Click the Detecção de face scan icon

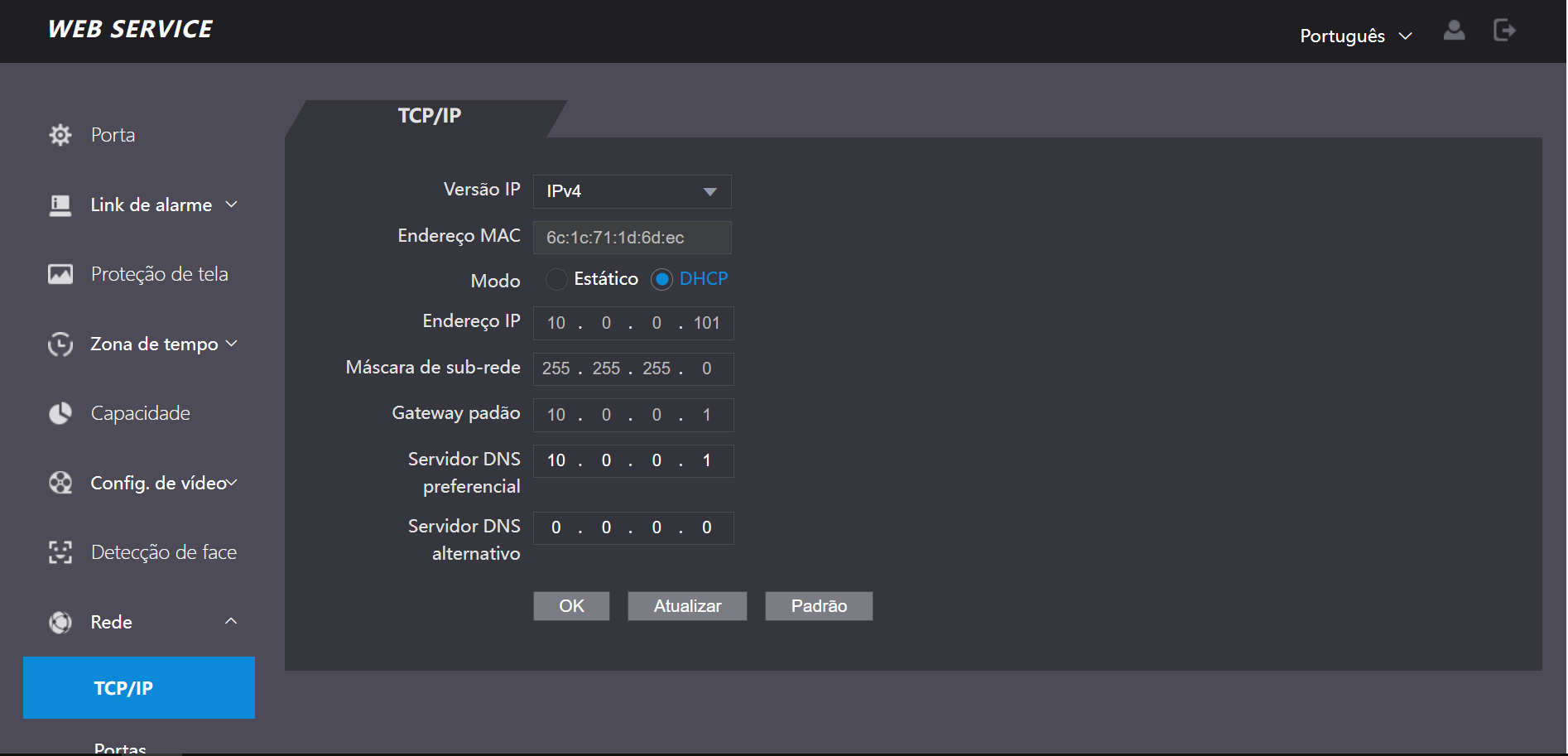tap(60, 552)
